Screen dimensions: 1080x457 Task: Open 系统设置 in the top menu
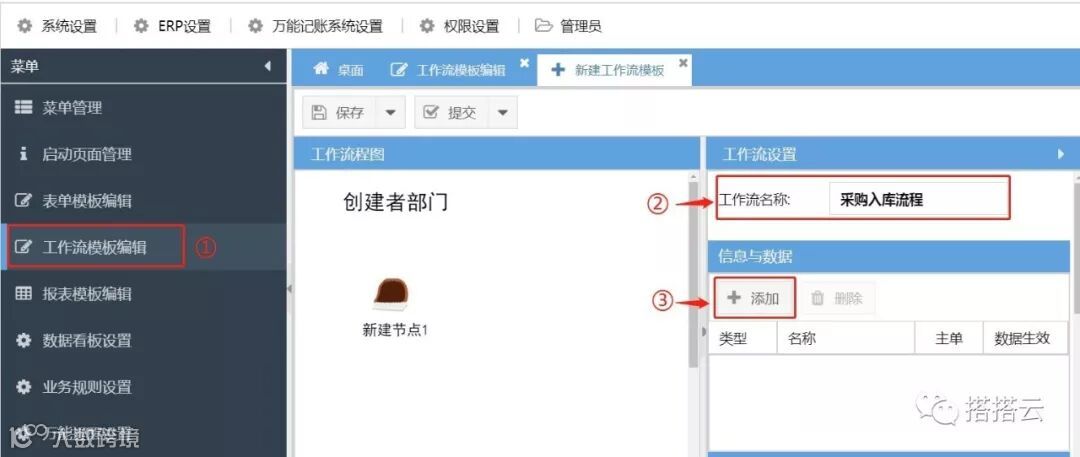(x=58, y=26)
